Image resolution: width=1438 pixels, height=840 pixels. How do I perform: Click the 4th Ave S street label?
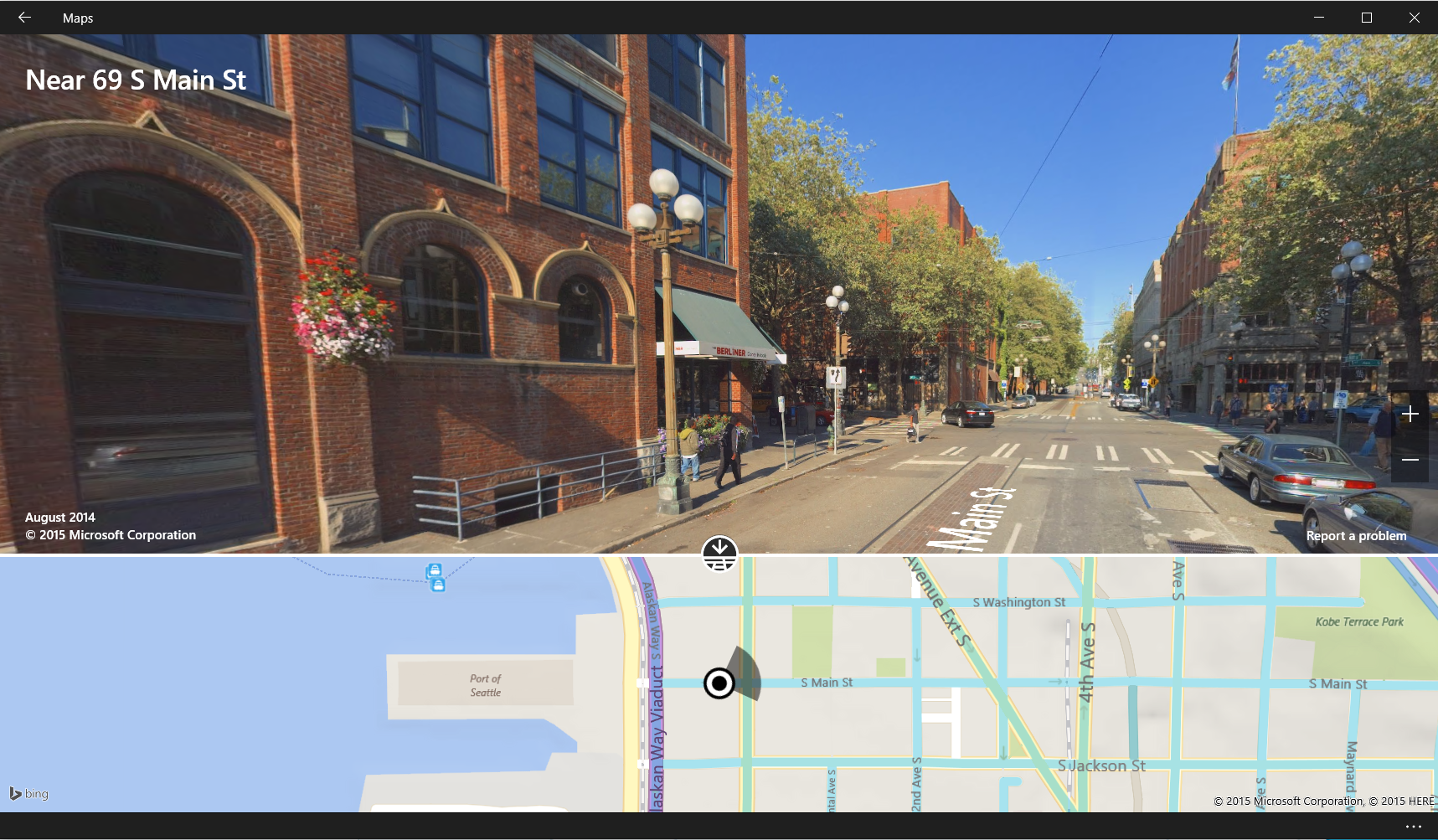1086,662
